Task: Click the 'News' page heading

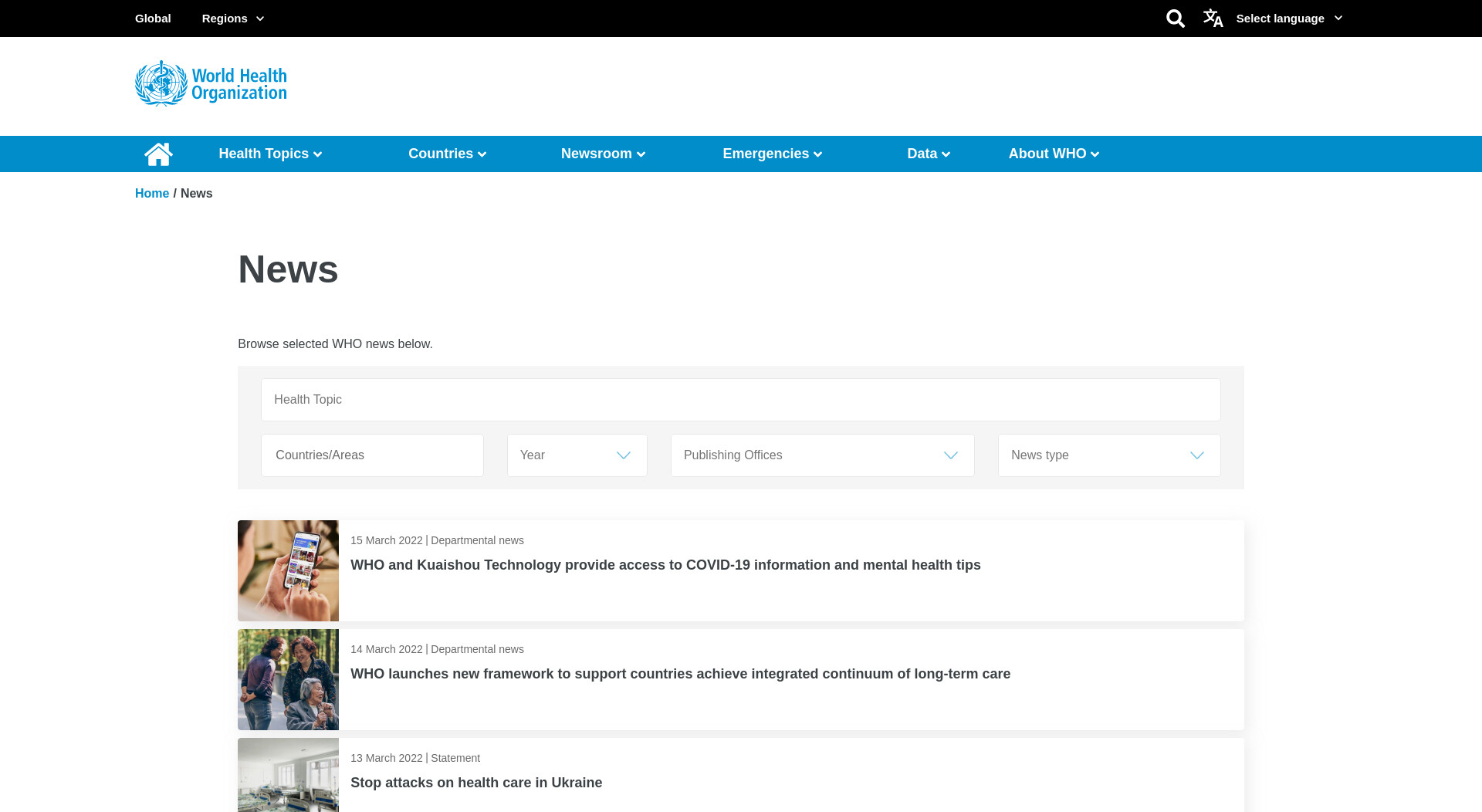Action: (288, 269)
